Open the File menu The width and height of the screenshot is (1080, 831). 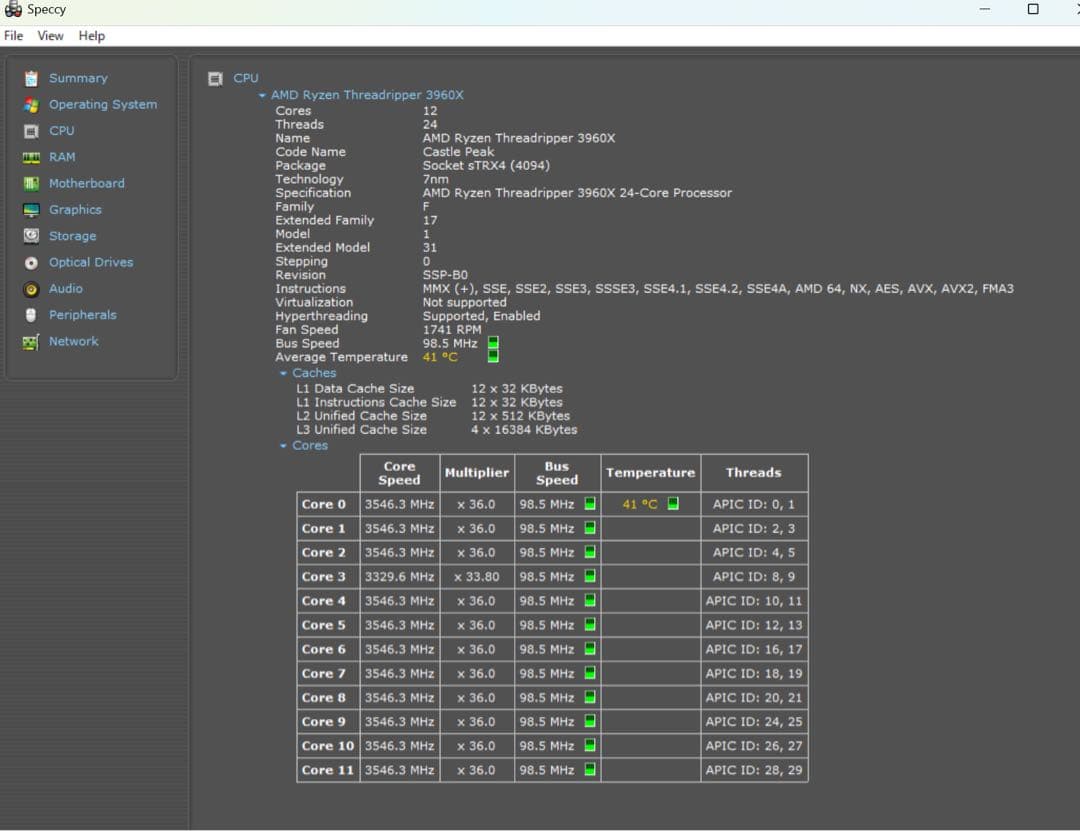[14, 36]
